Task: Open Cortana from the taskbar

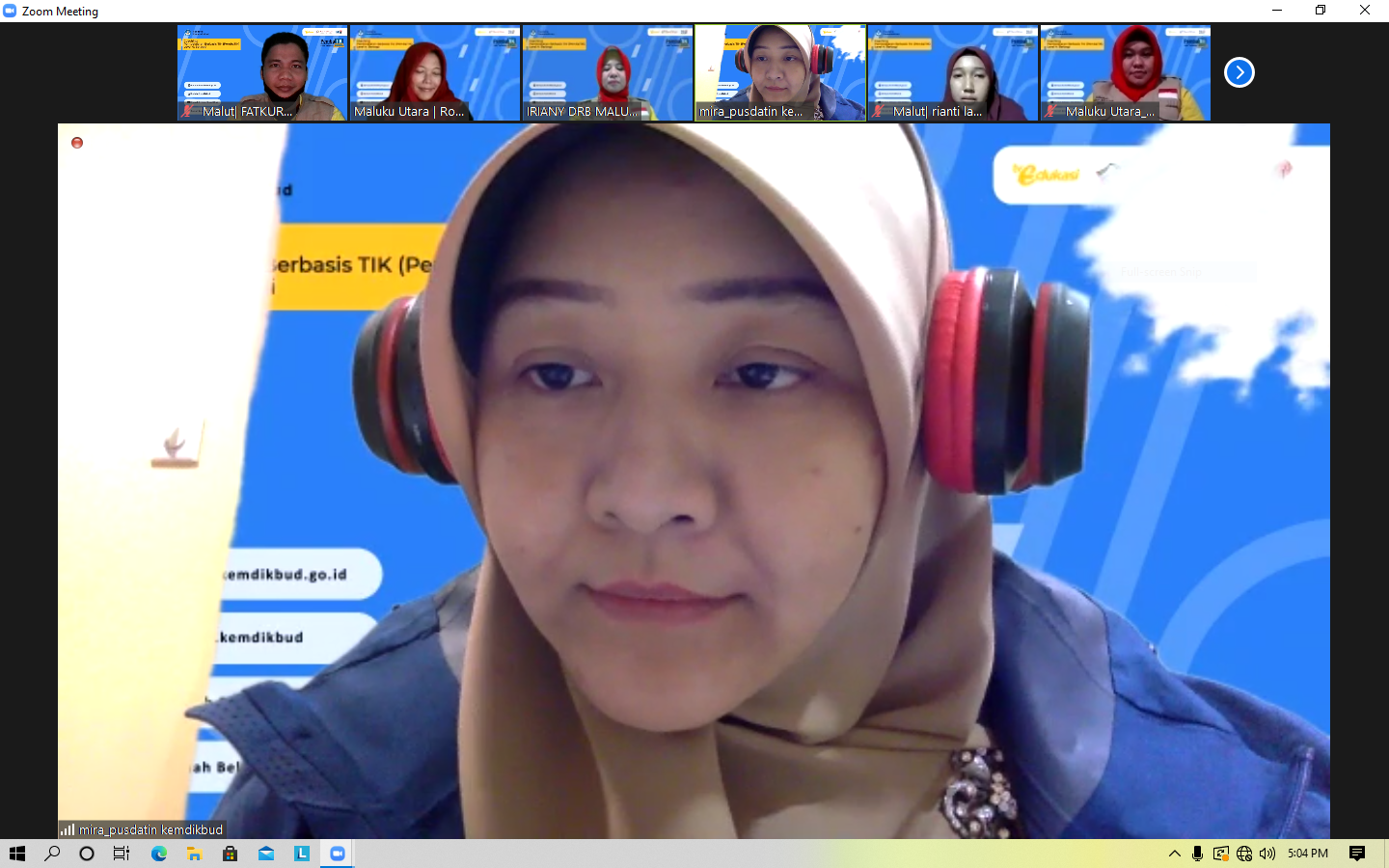Action: pyautogui.click(x=87, y=854)
